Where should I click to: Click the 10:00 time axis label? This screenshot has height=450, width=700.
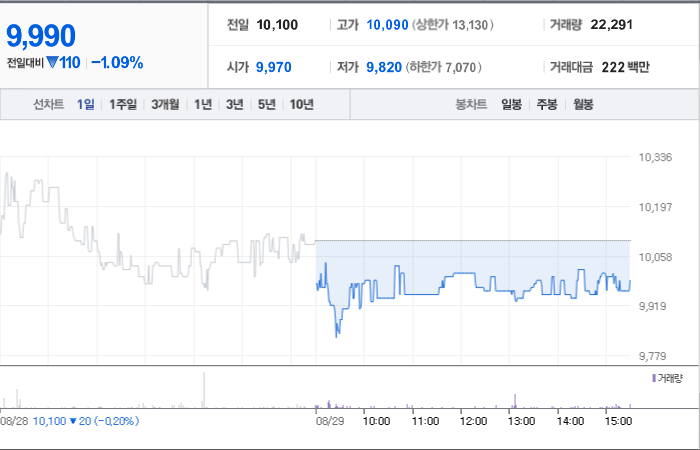376,421
